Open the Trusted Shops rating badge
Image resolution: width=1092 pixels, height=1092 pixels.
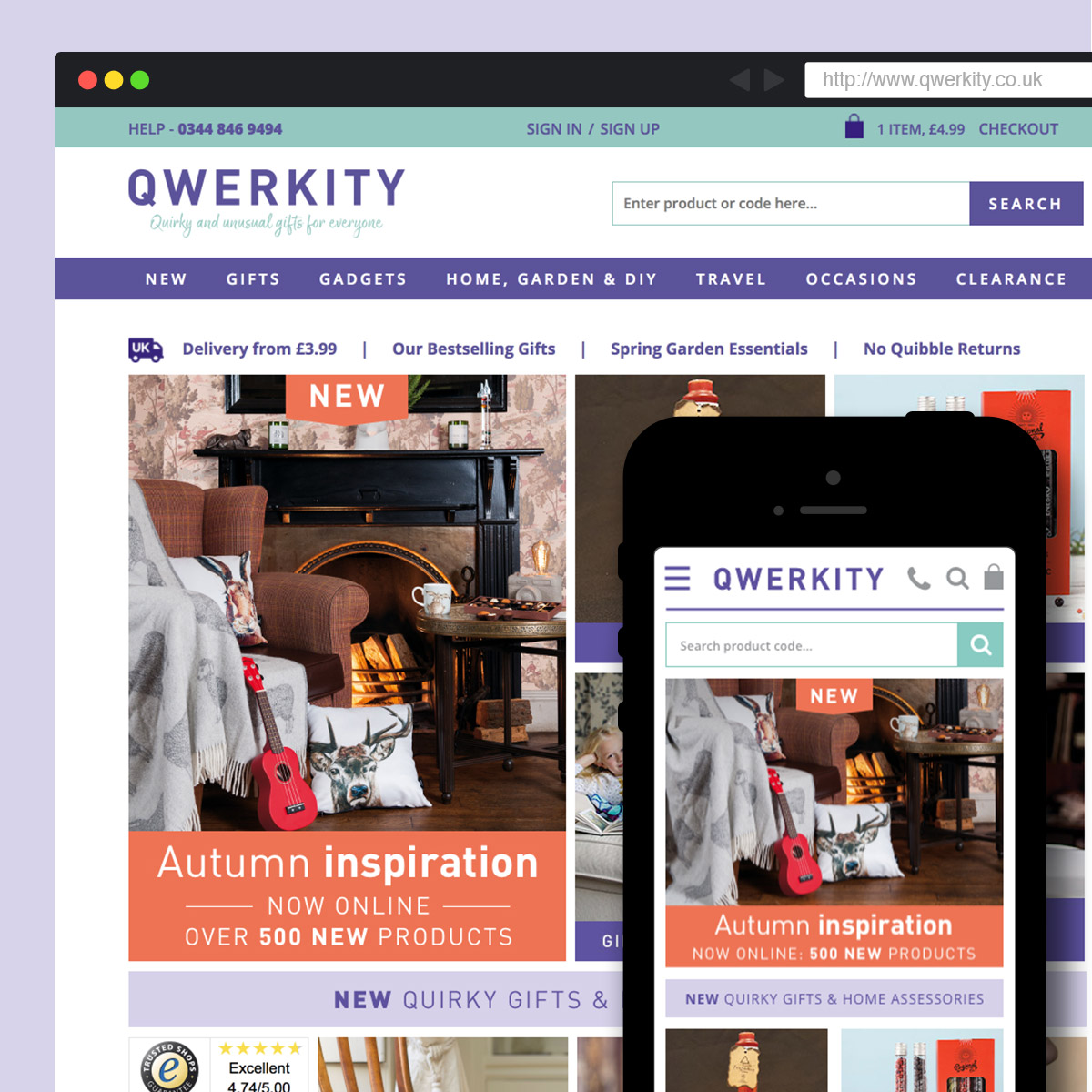point(218,1065)
